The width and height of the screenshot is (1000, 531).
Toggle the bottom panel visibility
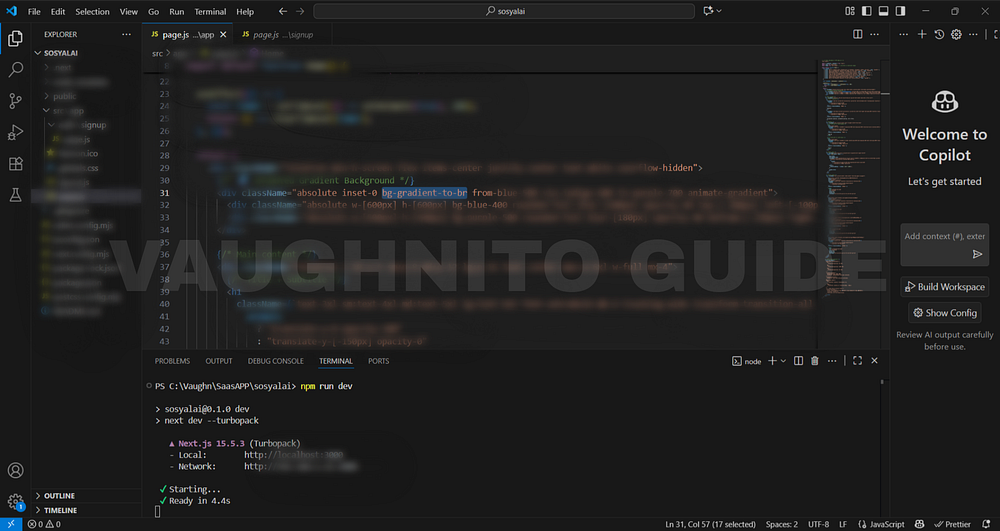[883, 11]
